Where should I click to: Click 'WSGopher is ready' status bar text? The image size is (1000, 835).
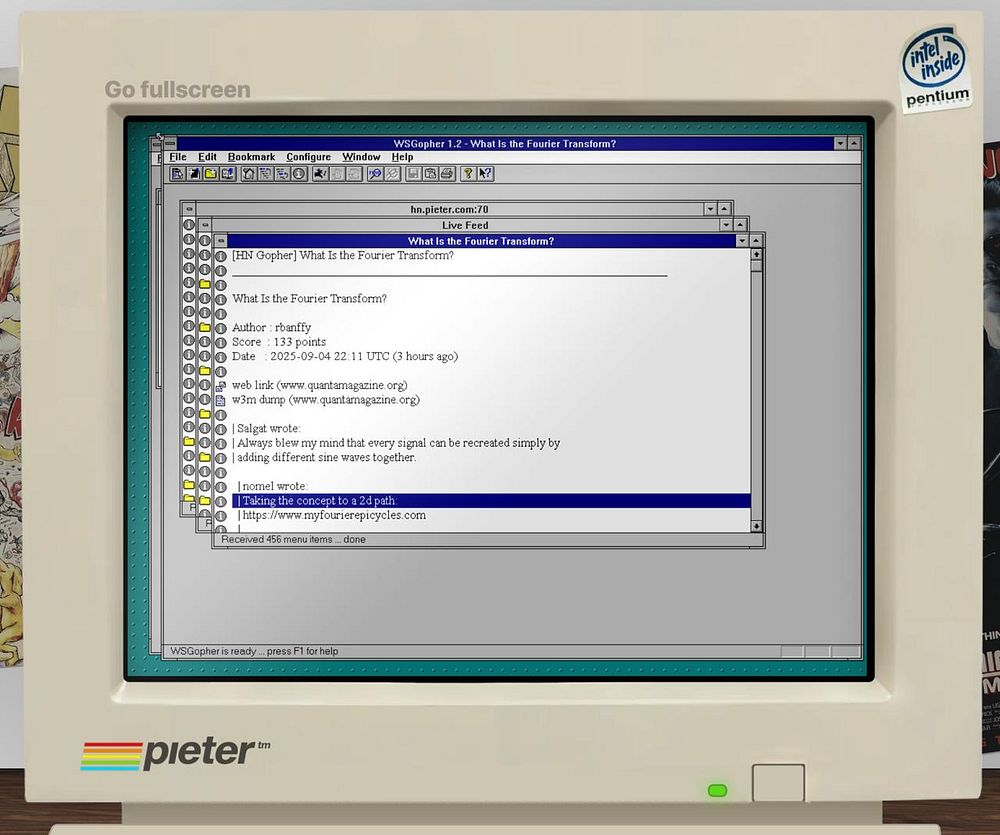click(254, 651)
